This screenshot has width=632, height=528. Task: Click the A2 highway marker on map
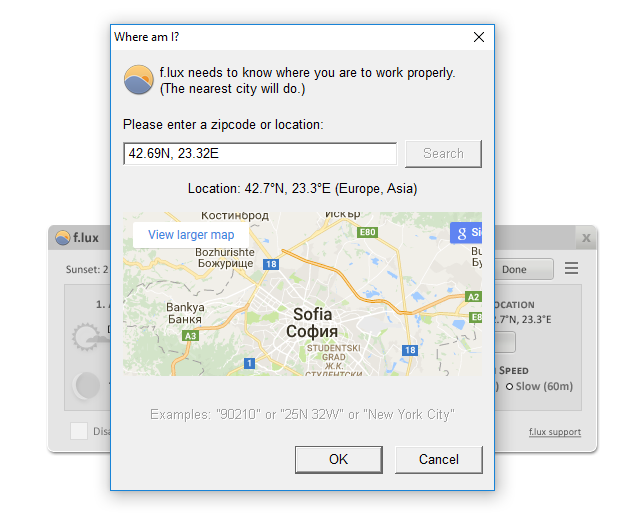[473, 297]
